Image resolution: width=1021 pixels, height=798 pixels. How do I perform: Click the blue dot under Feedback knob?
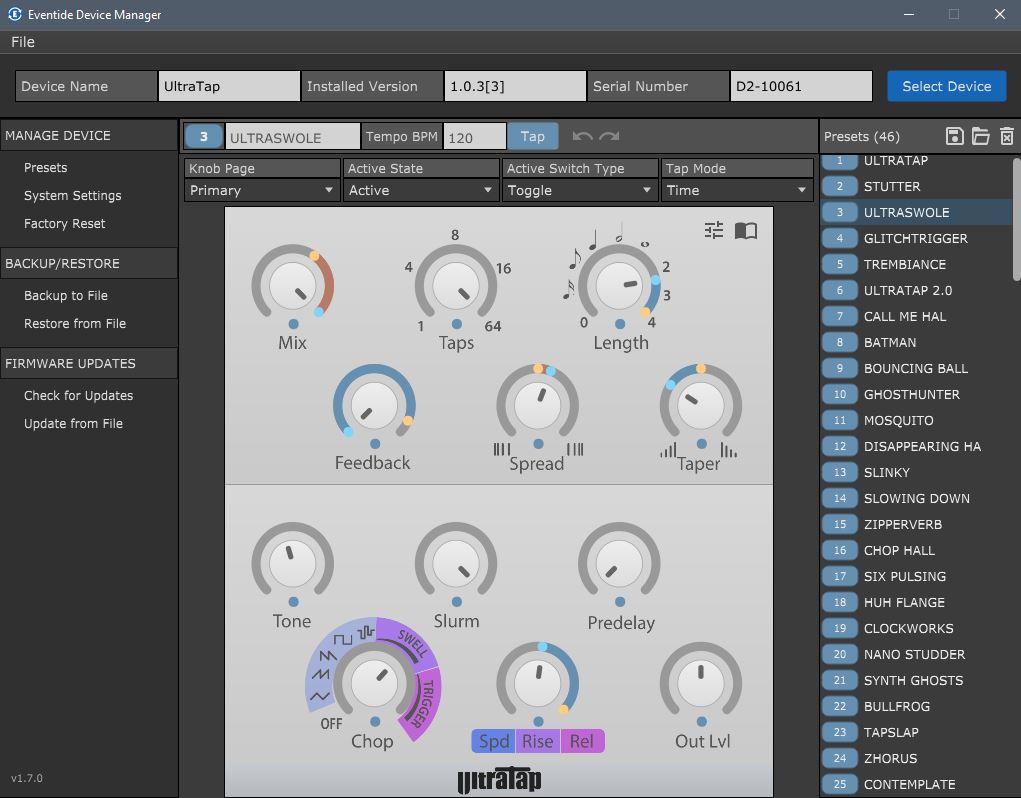point(375,444)
